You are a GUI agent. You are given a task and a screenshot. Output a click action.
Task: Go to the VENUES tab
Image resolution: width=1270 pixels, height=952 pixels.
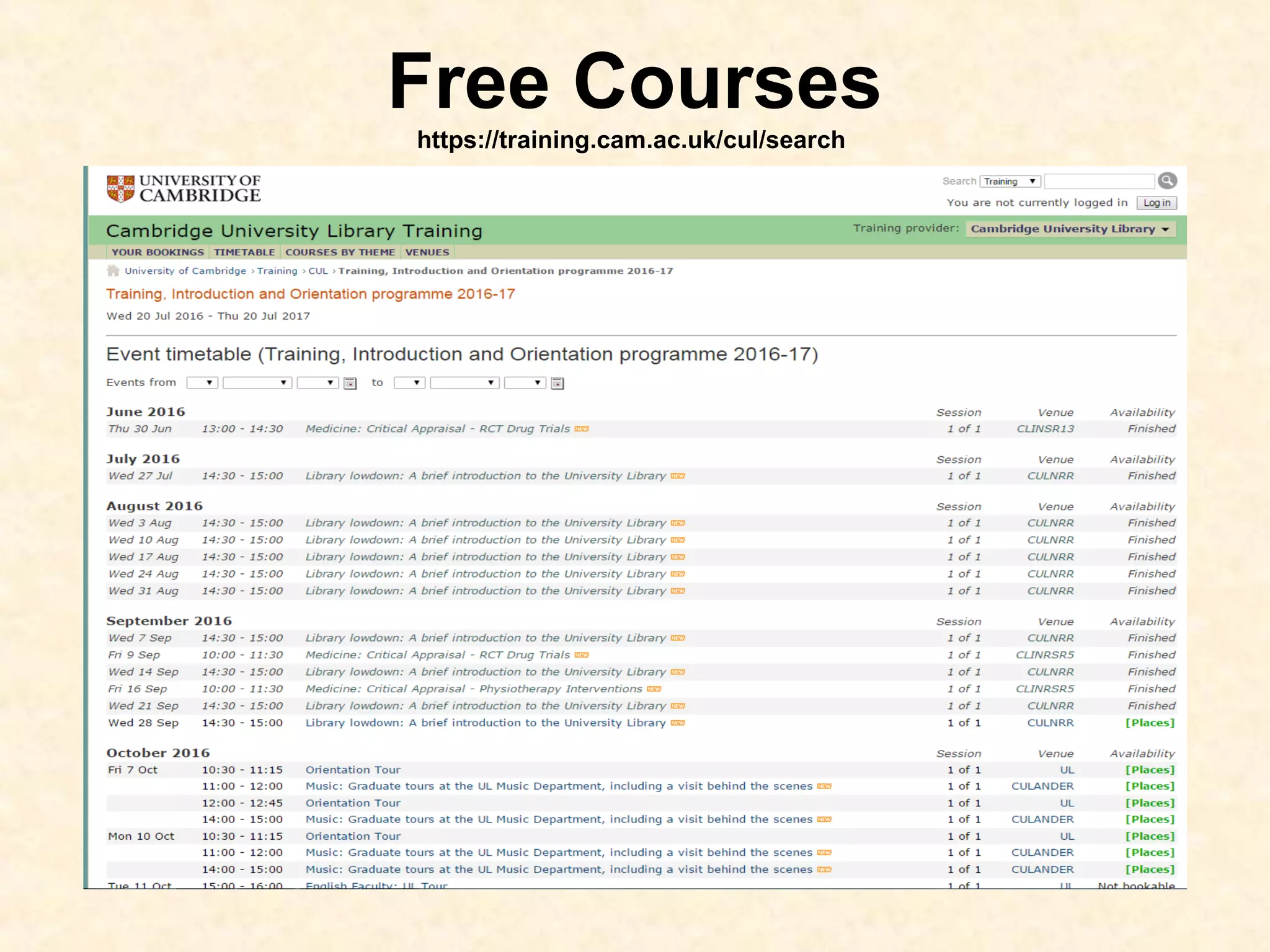427,252
